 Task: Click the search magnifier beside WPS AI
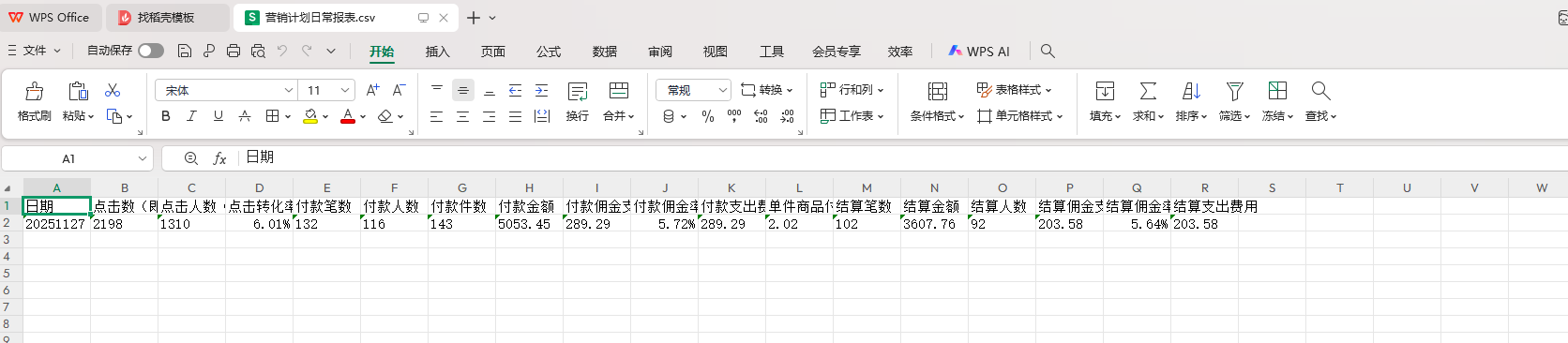click(x=1048, y=51)
